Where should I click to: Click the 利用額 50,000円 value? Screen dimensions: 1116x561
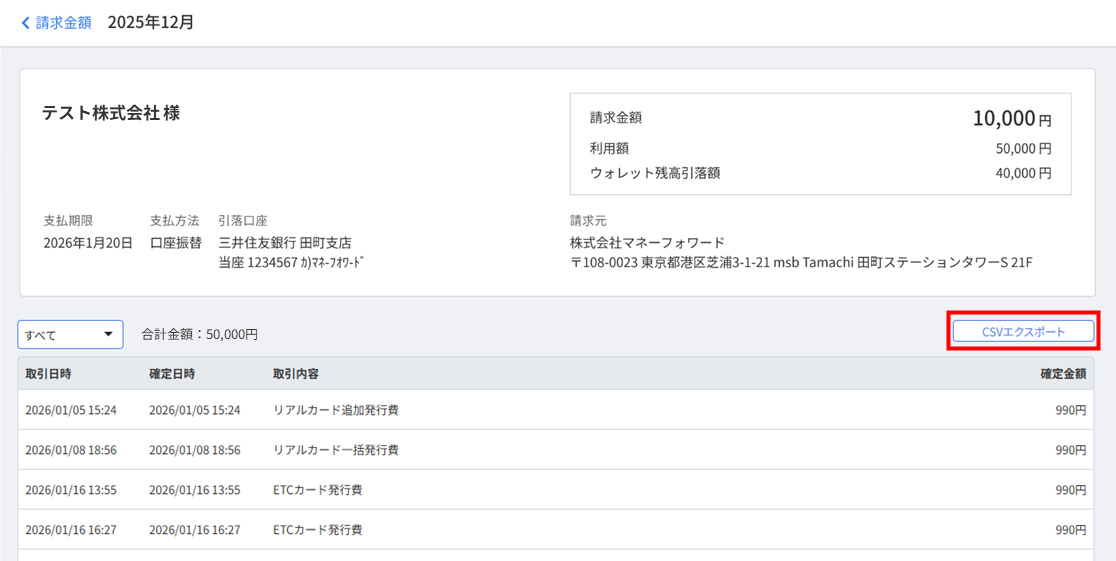(x=1023, y=148)
